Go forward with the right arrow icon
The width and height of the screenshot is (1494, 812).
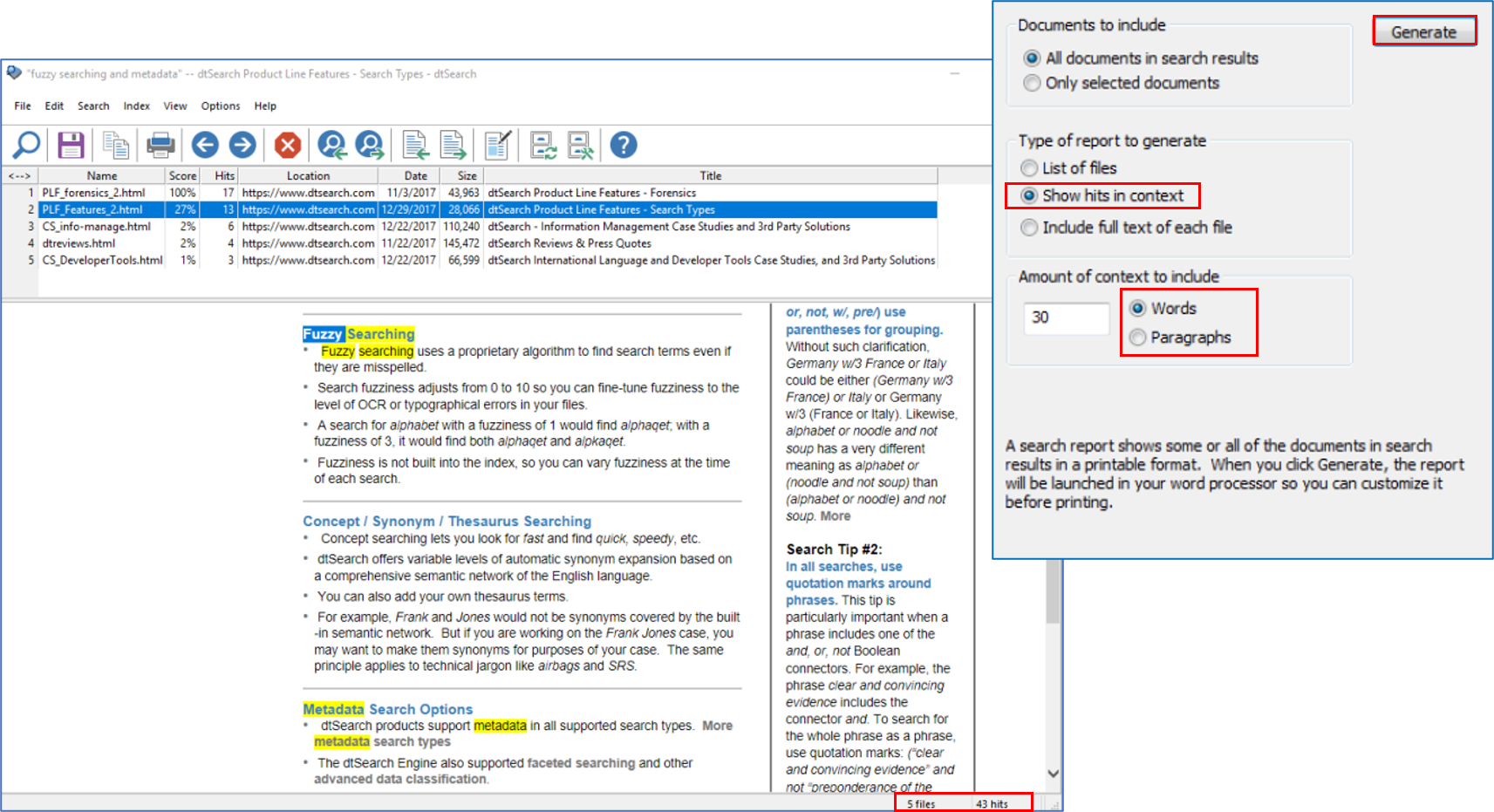242,145
